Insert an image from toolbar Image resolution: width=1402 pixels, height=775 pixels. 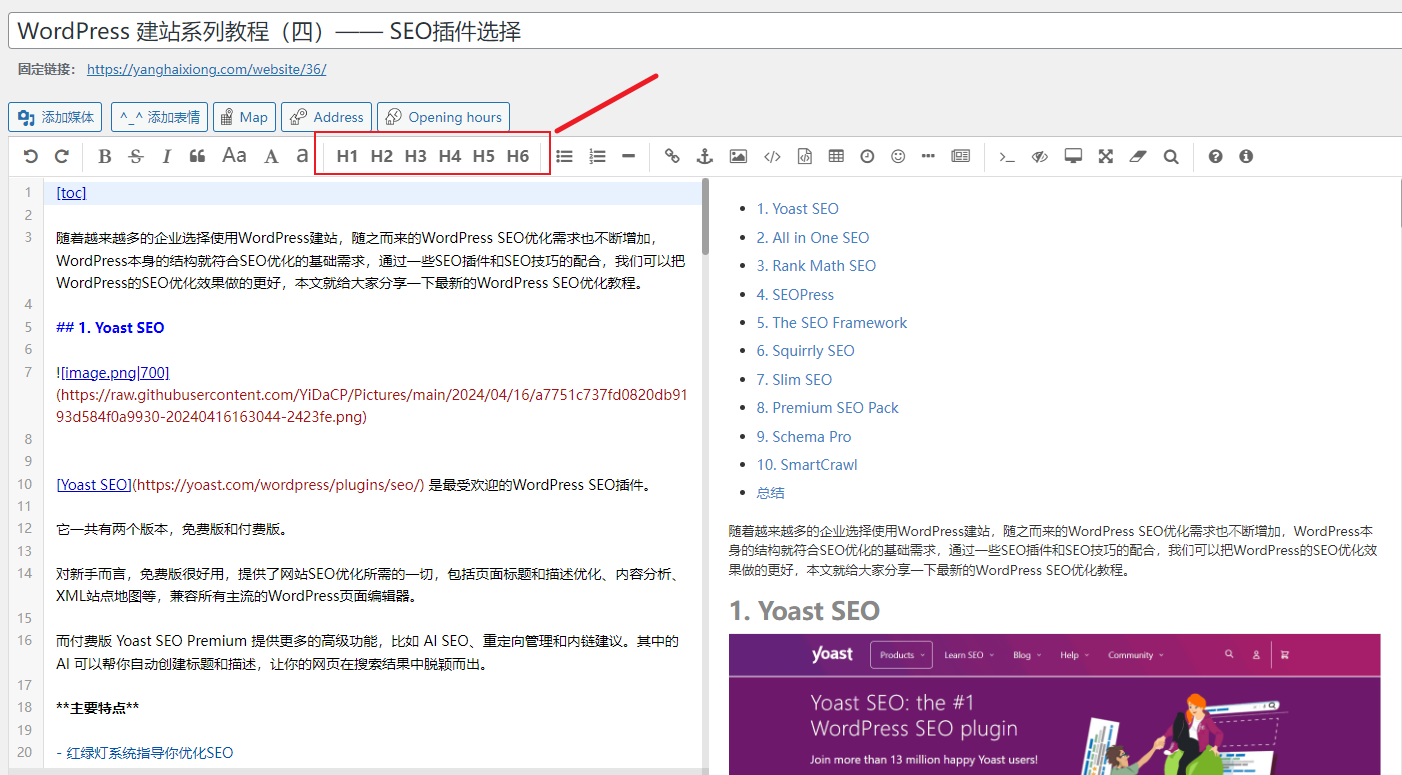coord(738,156)
